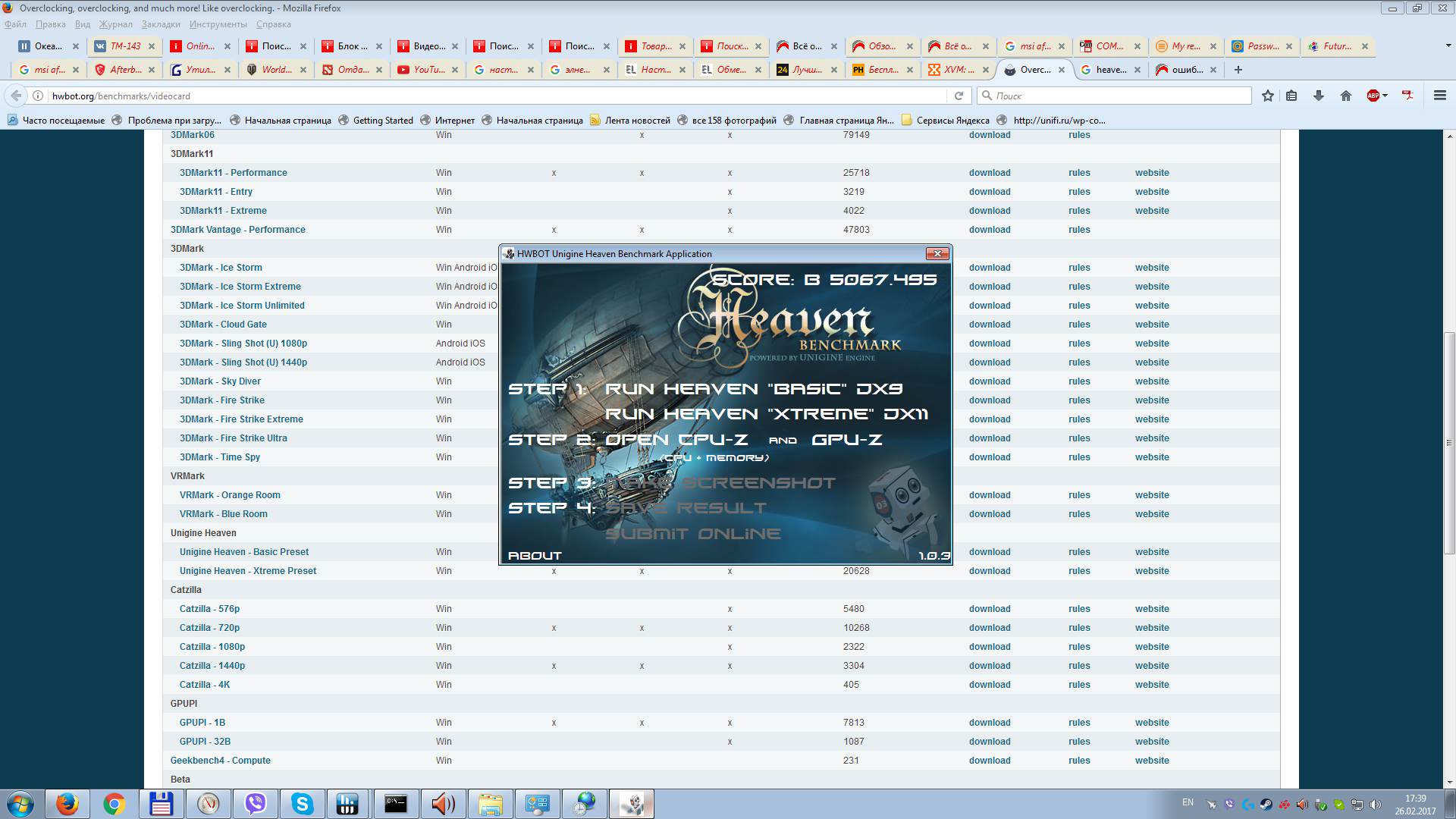Open Windows Explorer folder in the taskbar

point(491,804)
